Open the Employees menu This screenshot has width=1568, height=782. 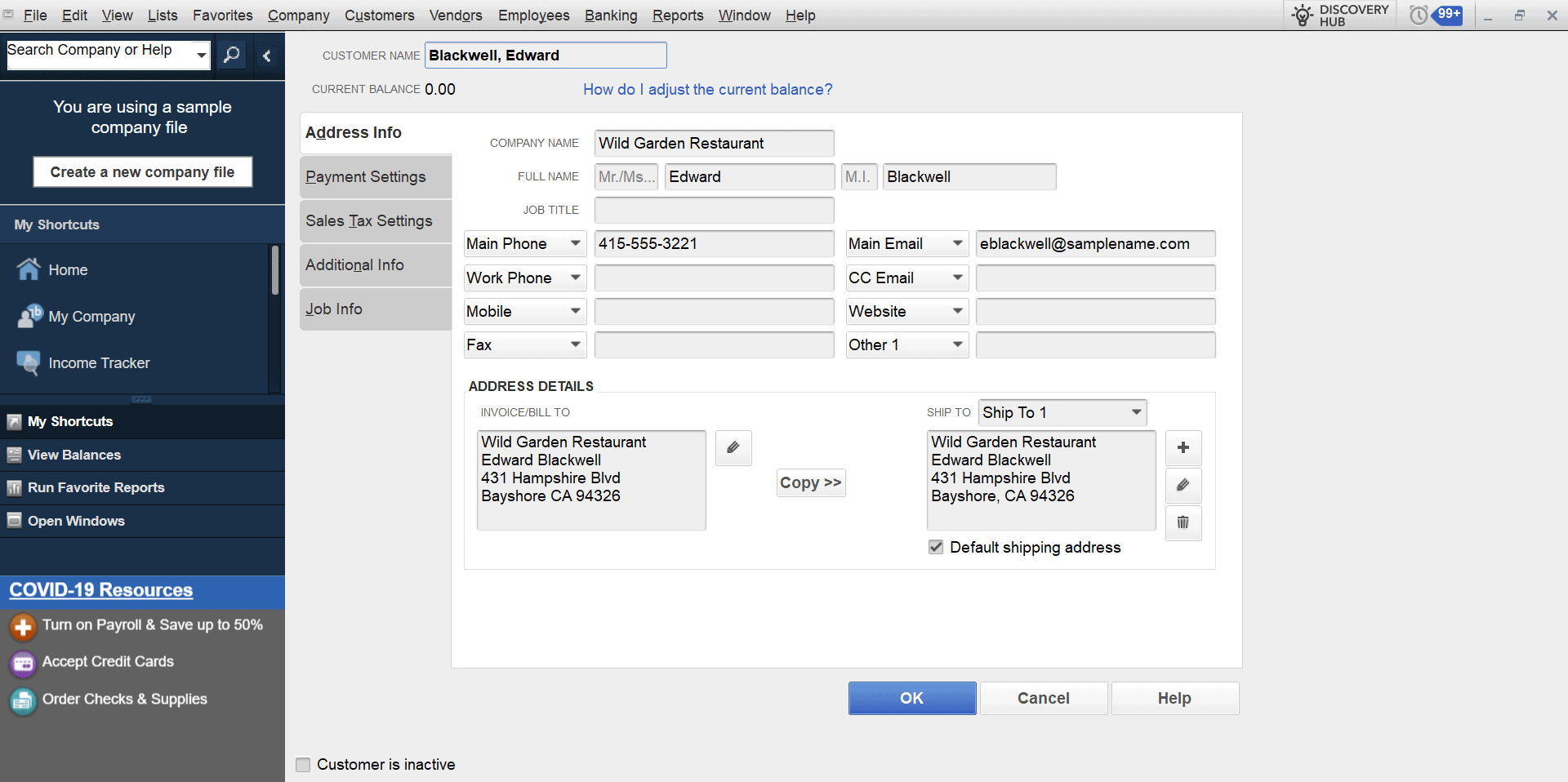(534, 15)
